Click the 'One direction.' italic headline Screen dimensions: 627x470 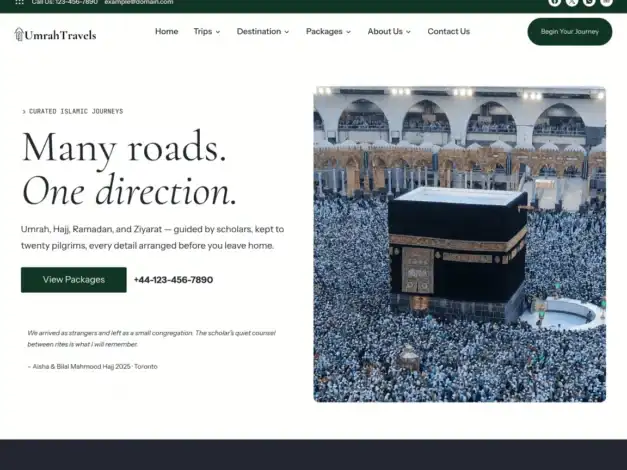(130, 191)
